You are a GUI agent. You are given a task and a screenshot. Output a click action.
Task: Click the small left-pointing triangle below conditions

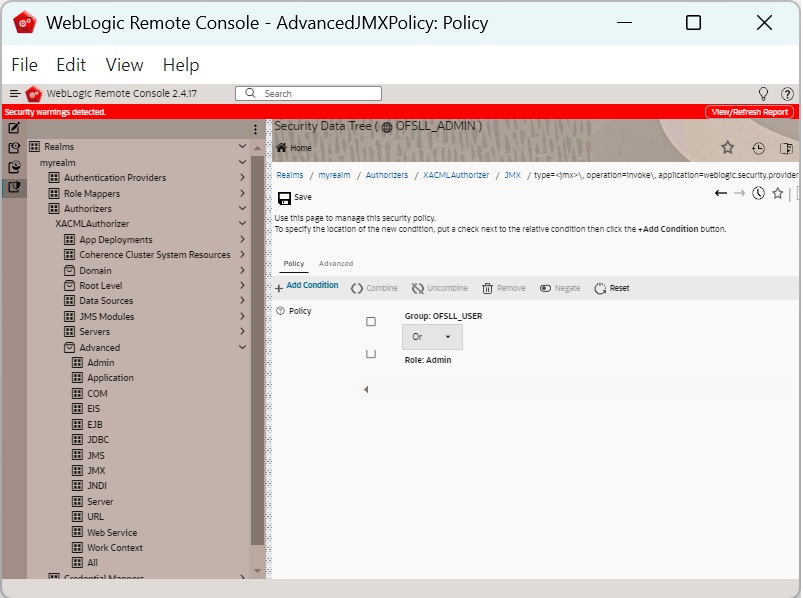pos(366,390)
